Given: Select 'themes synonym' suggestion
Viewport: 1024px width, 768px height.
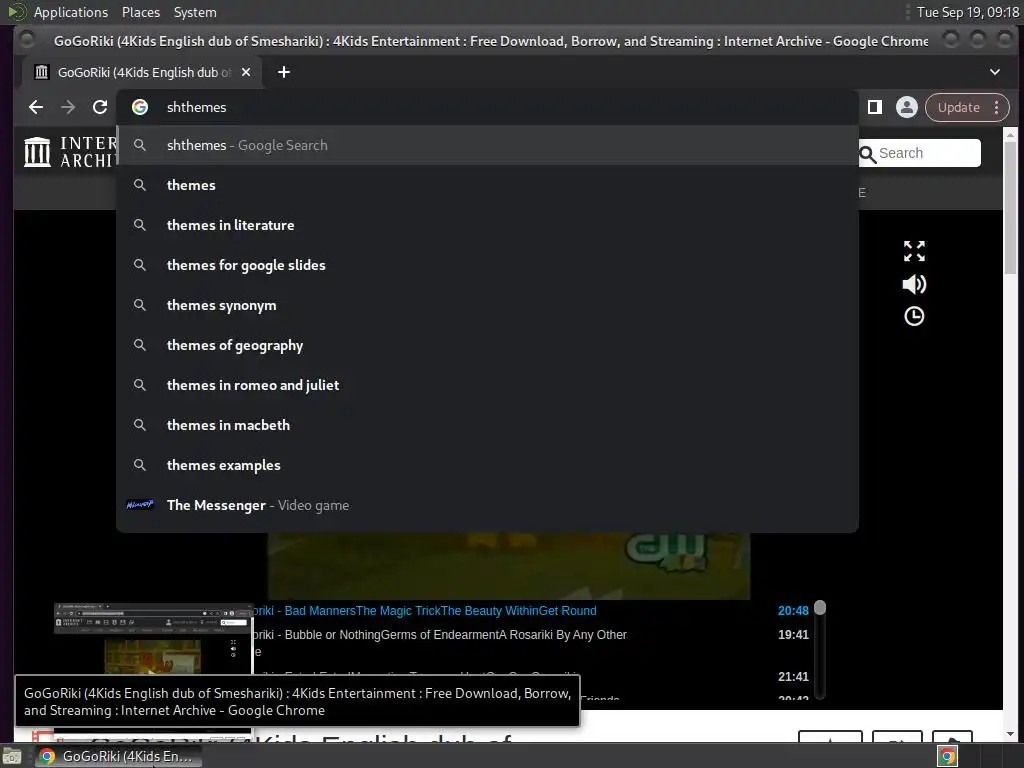Looking at the screenshot, I should [x=487, y=305].
